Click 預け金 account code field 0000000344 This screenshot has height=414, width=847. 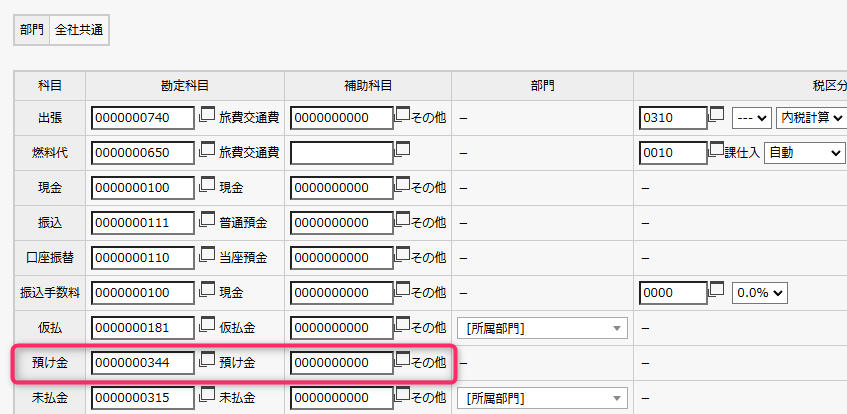(x=143, y=363)
